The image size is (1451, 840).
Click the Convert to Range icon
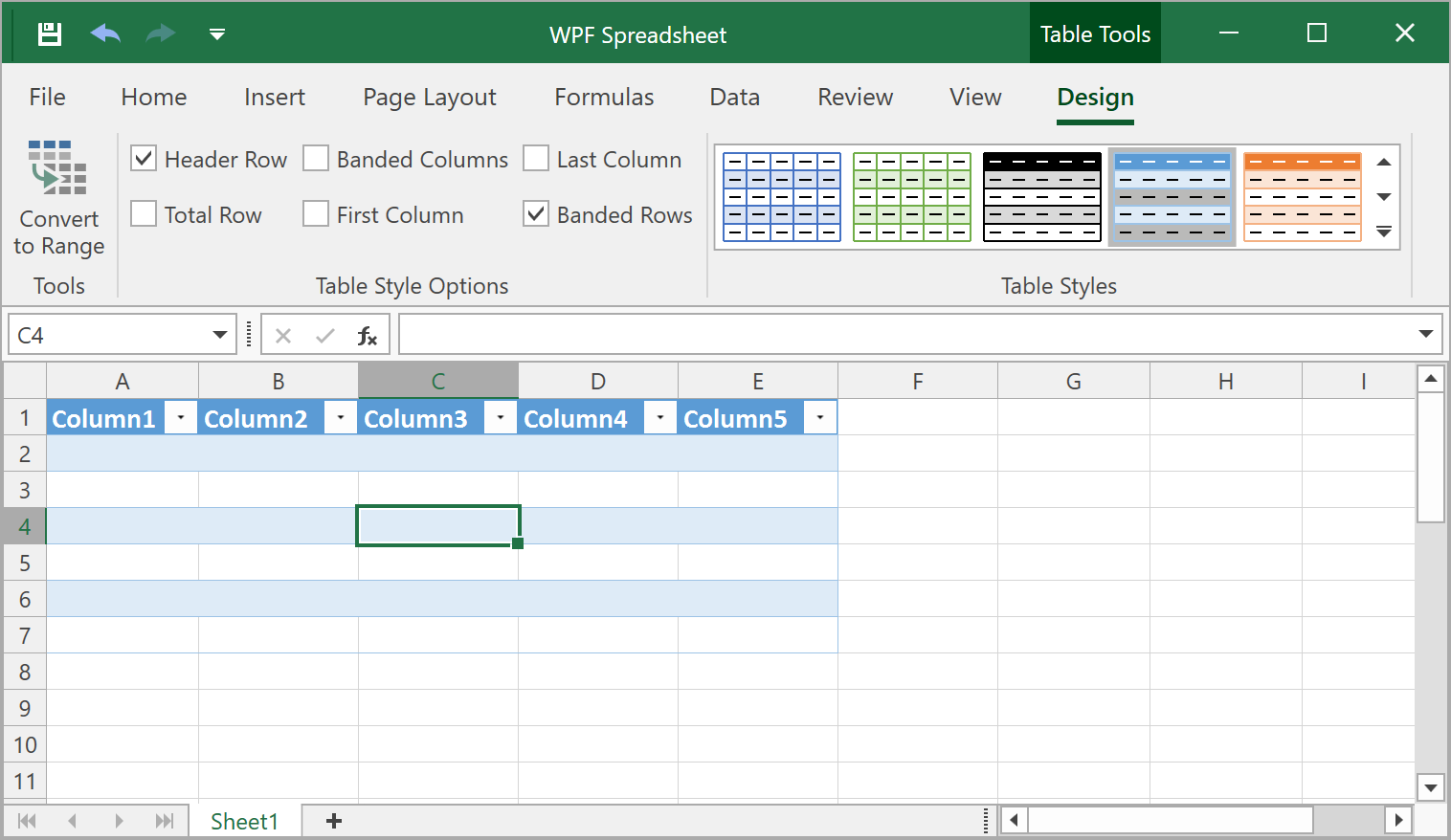pyautogui.click(x=58, y=167)
